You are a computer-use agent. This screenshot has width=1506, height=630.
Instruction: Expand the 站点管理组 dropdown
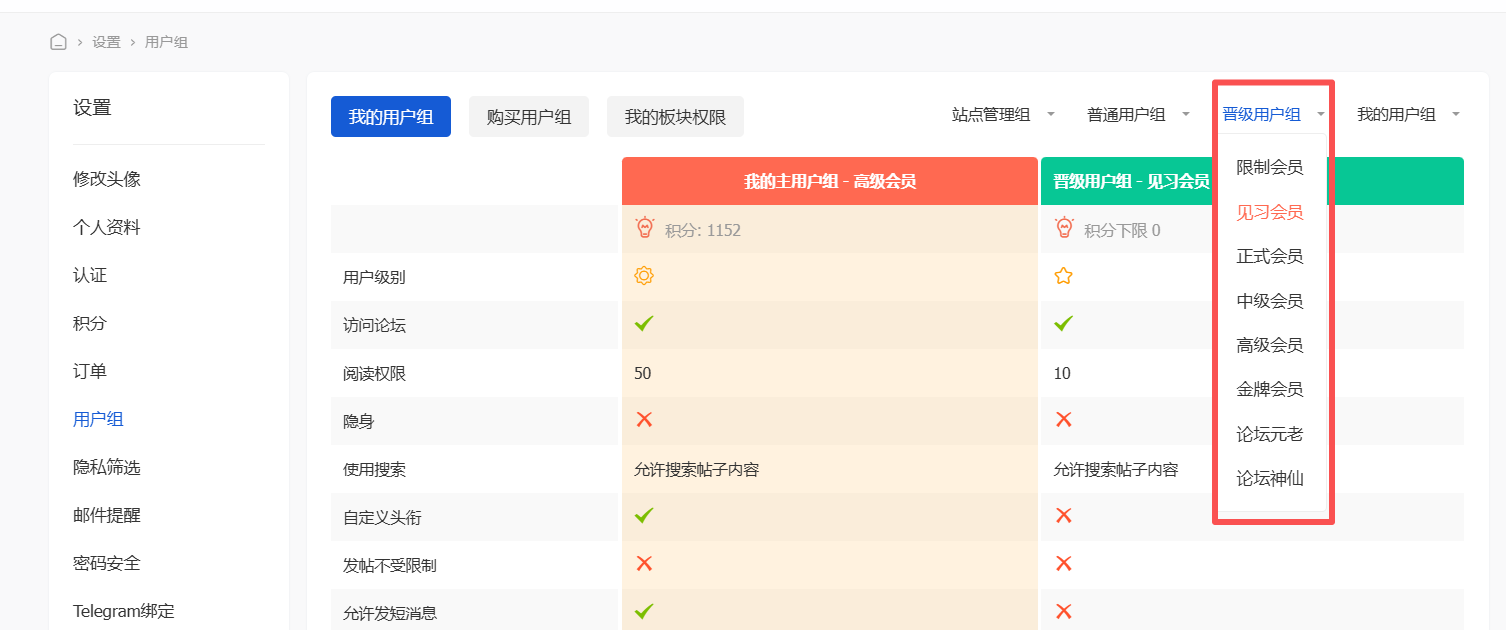1003,115
